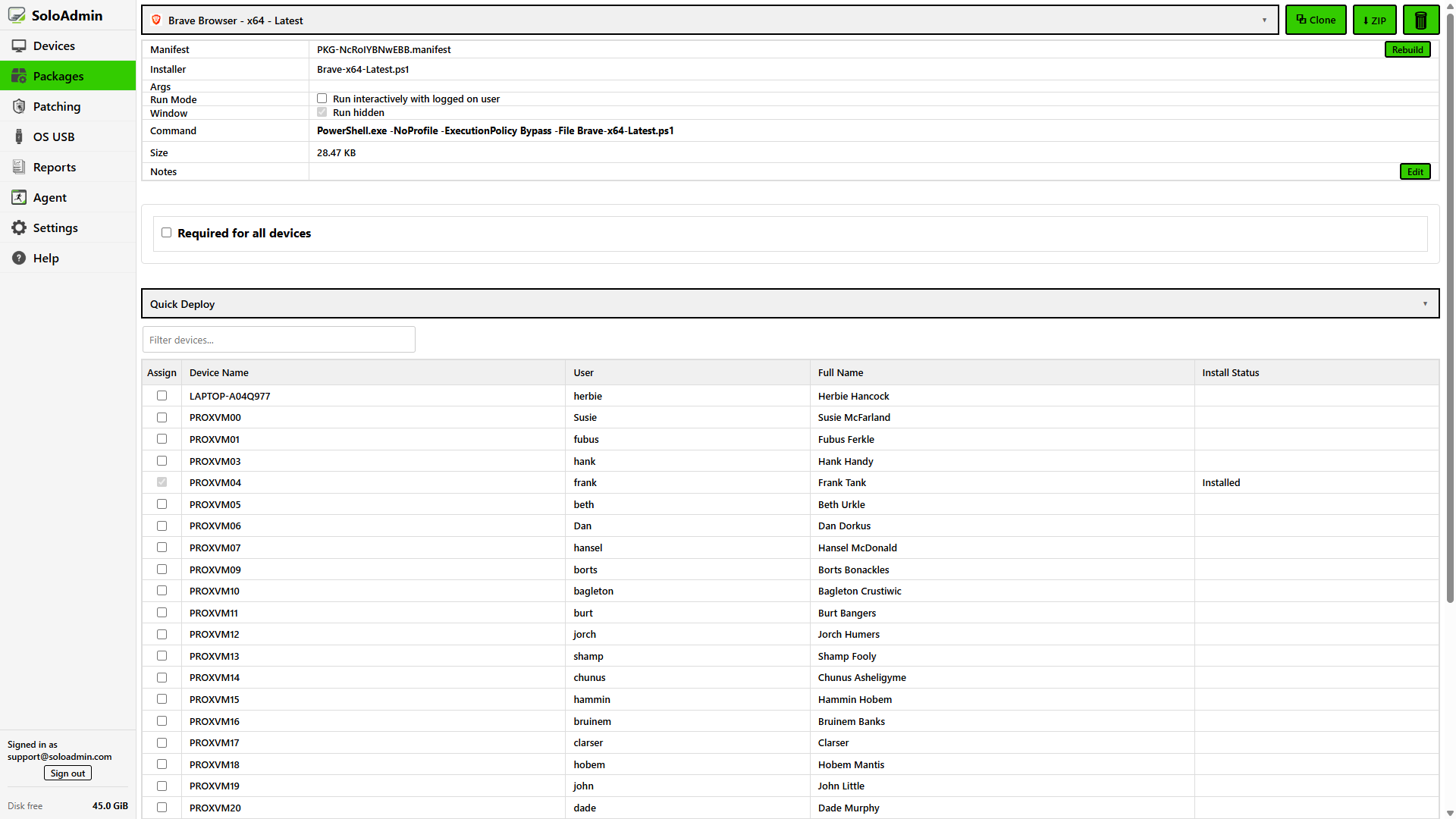This screenshot has width=1456, height=819.
Task: Assign package to PROXVM00 device
Action: click(x=162, y=418)
